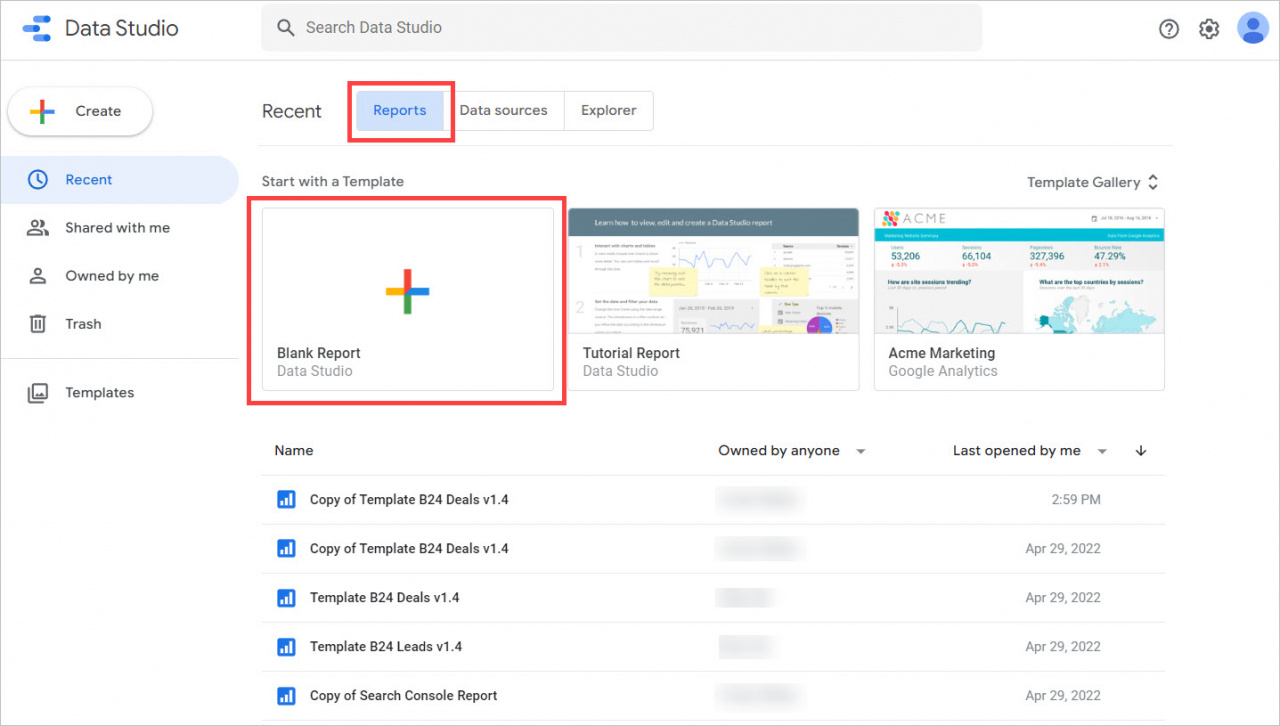Click the Shared with me people icon

pos(37,228)
